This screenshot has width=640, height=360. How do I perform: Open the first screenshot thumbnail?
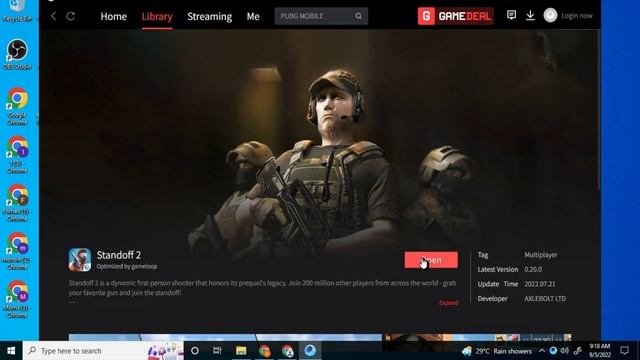pos(225,337)
